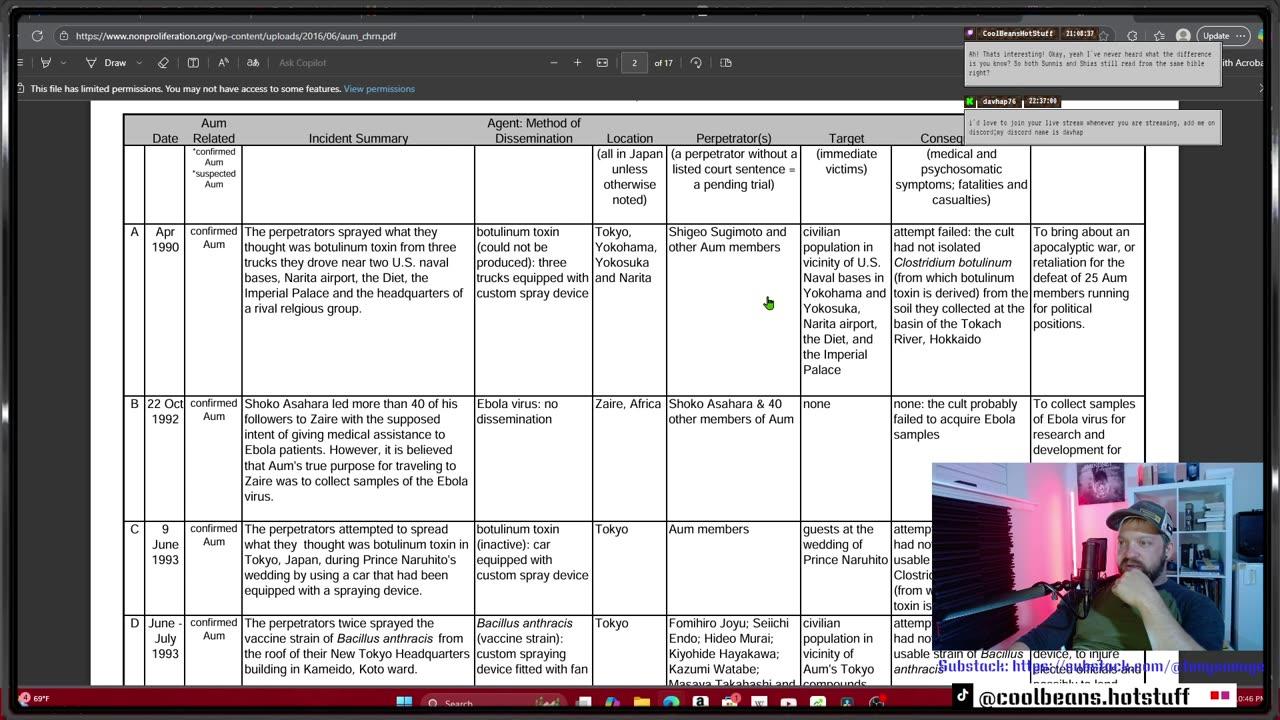
Task: Click the site info lock icon beside URL
Action: pos(64,36)
